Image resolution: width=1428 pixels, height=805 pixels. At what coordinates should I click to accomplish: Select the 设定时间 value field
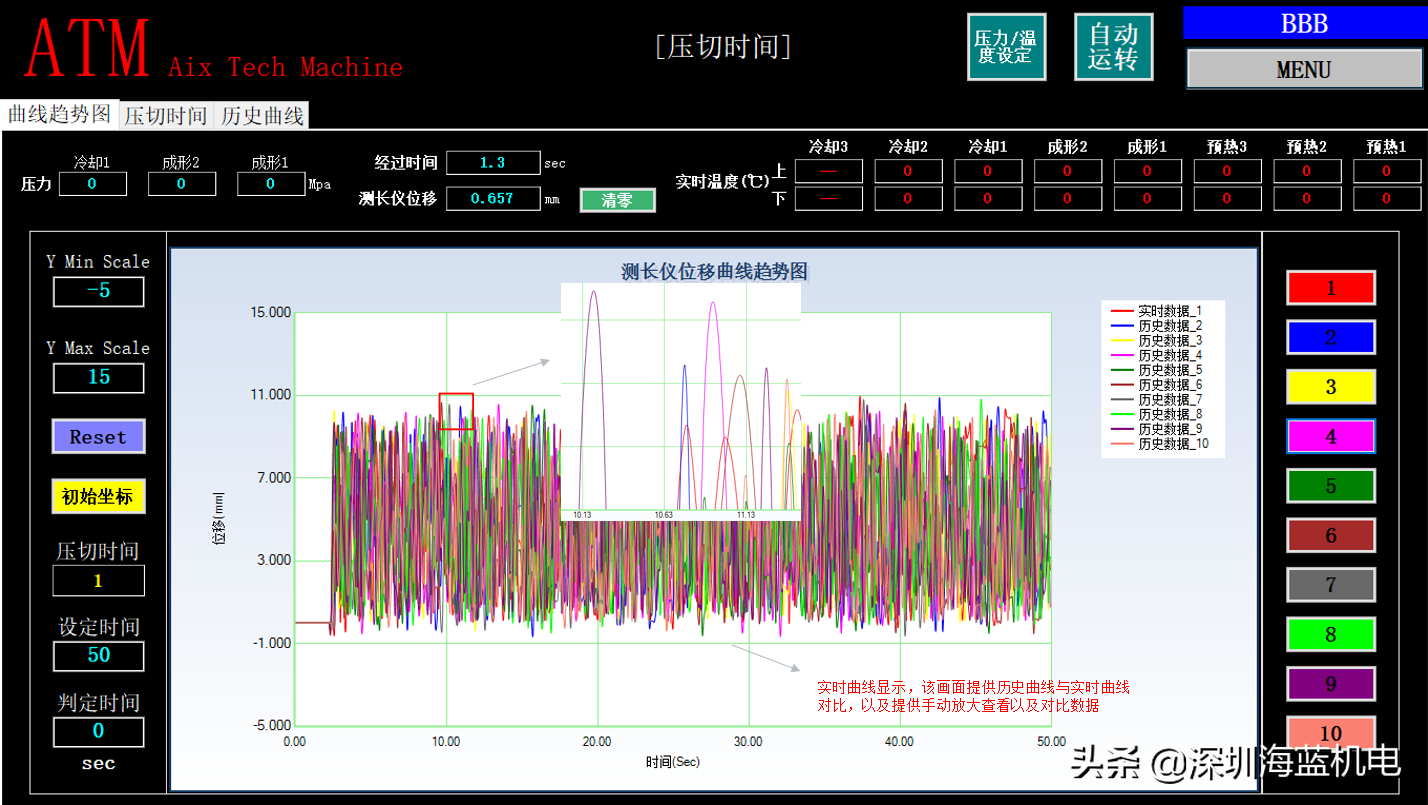pyautogui.click(x=98, y=656)
